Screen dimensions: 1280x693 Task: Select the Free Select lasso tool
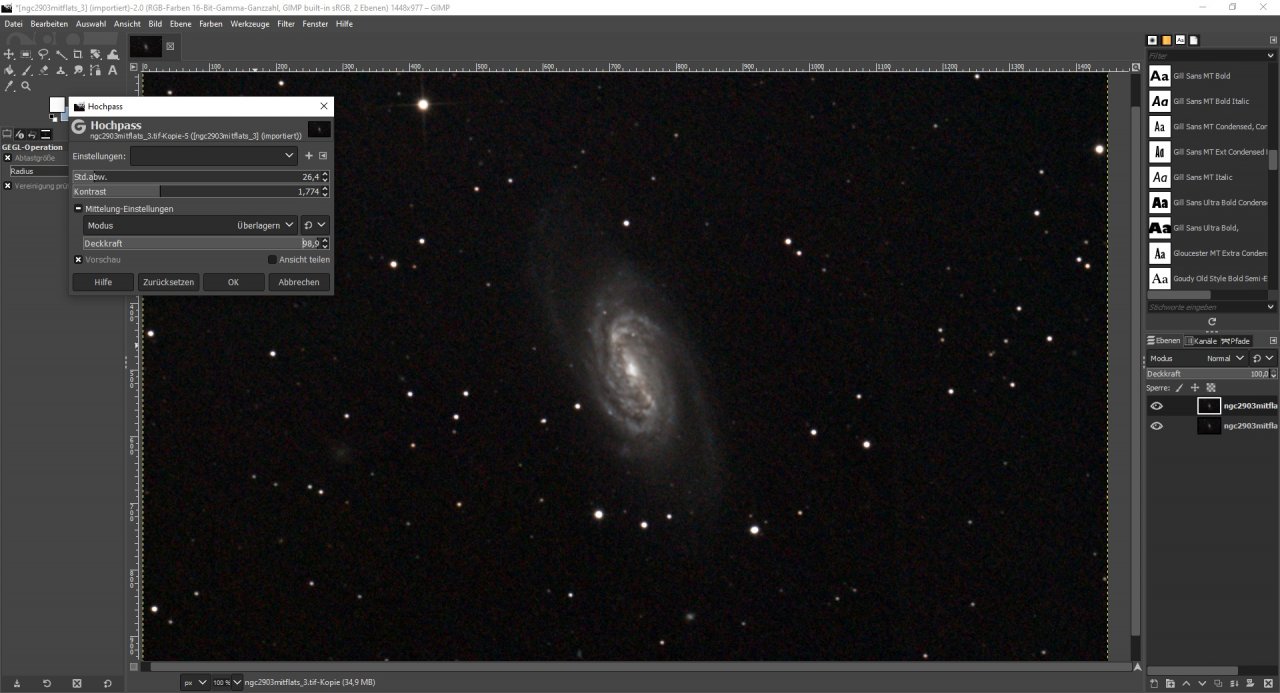coord(44,55)
